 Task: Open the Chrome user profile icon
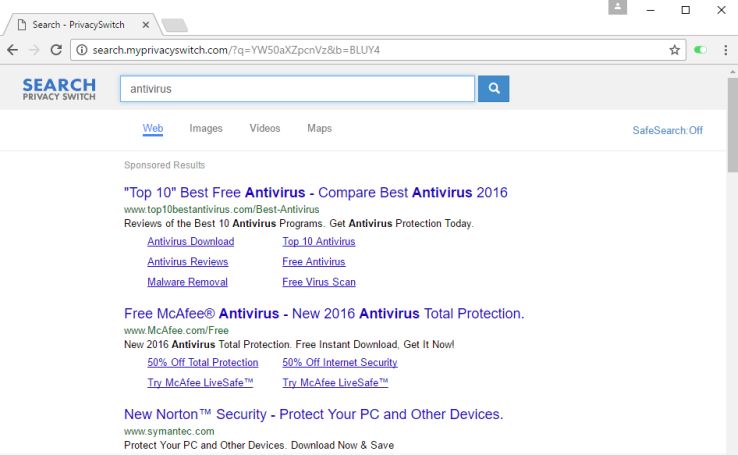pos(618,8)
